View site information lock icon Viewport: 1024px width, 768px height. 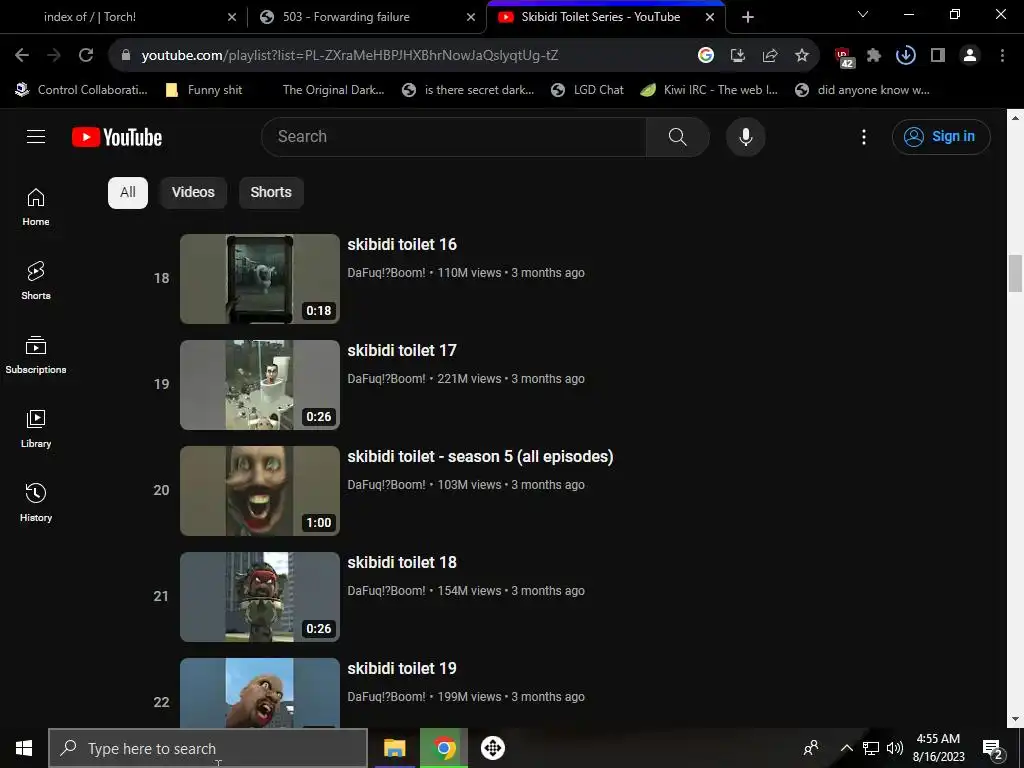click(125, 56)
